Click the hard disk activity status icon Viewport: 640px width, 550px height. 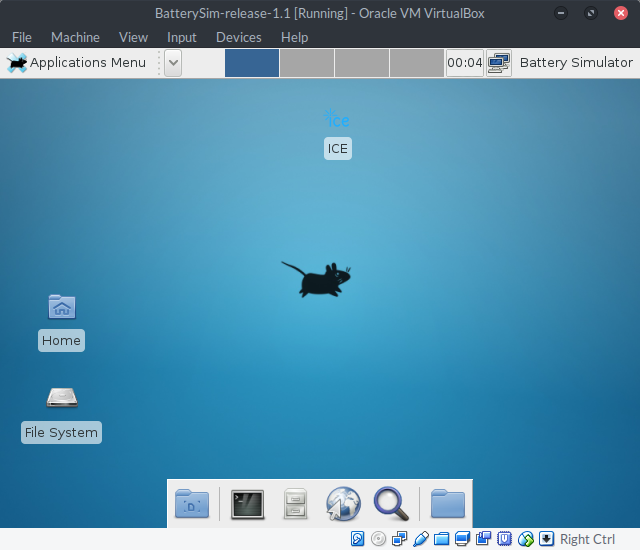358,539
